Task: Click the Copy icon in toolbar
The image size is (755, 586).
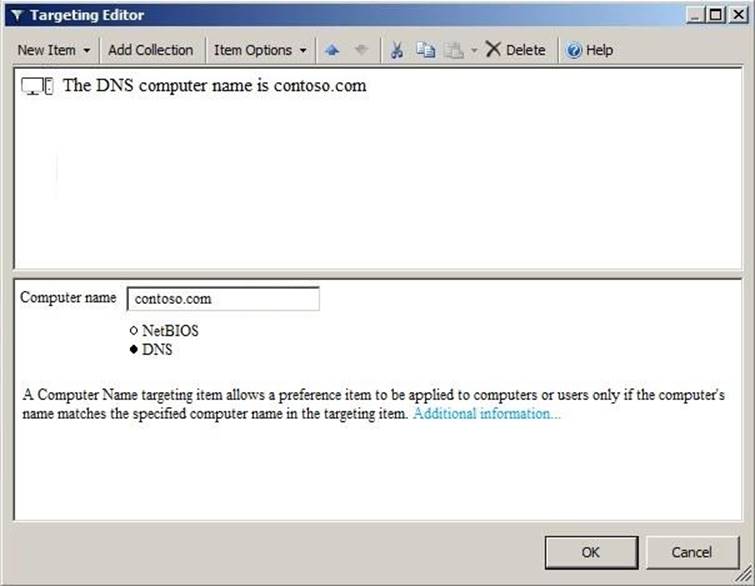Action: (425, 50)
